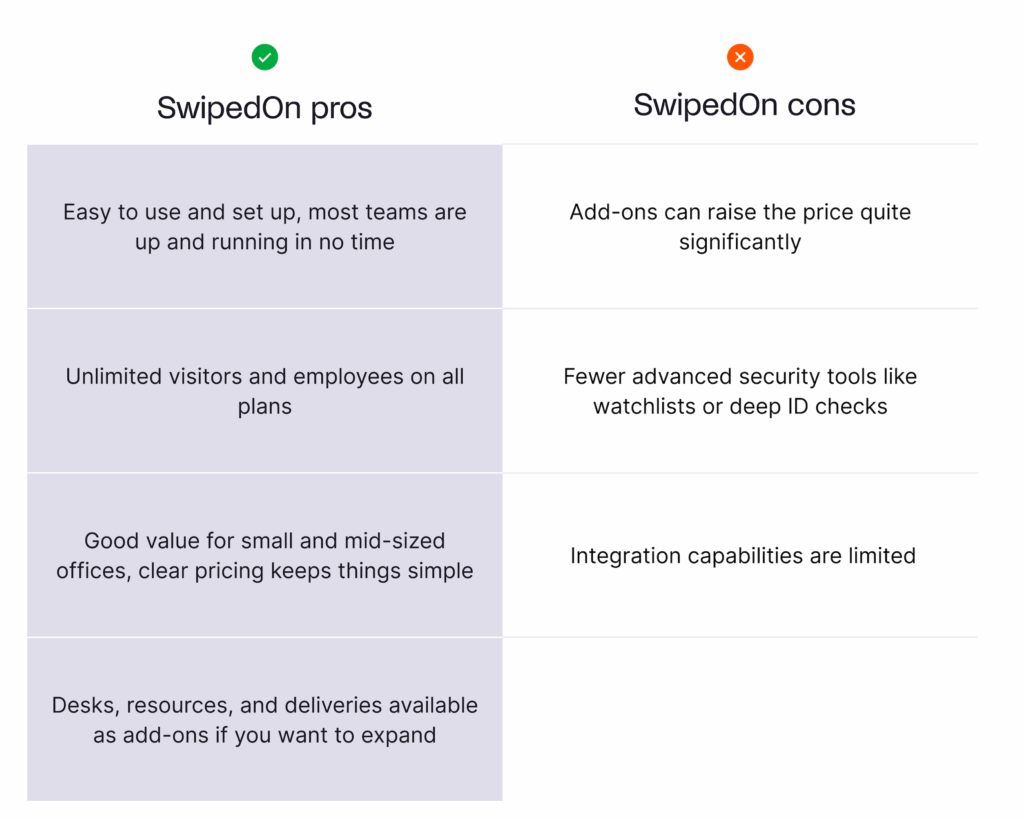This screenshot has height=819, width=1024.
Task: Click the orange X icon above cons
Action: tap(740, 58)
